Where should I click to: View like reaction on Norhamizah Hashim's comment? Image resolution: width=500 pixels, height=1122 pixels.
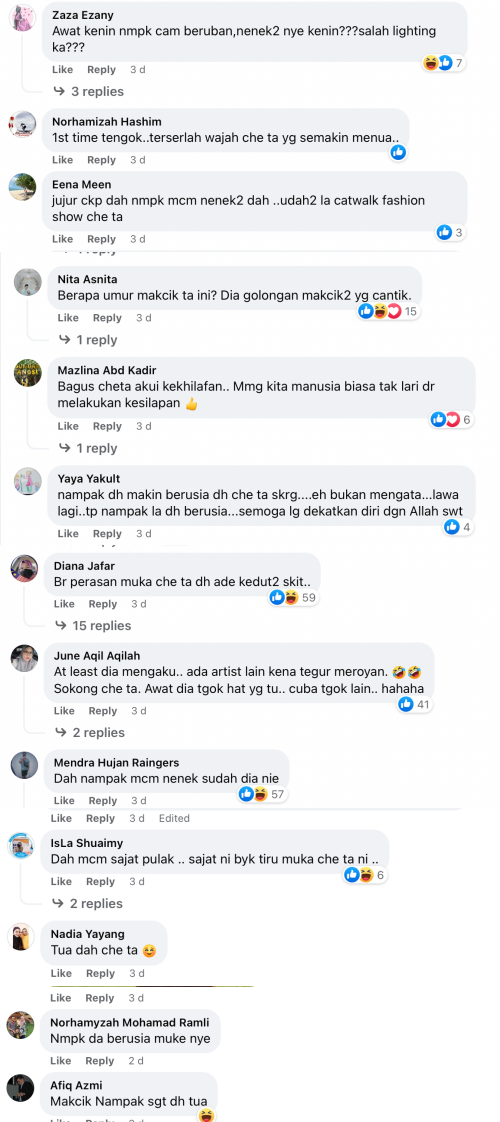coord(398,152)
